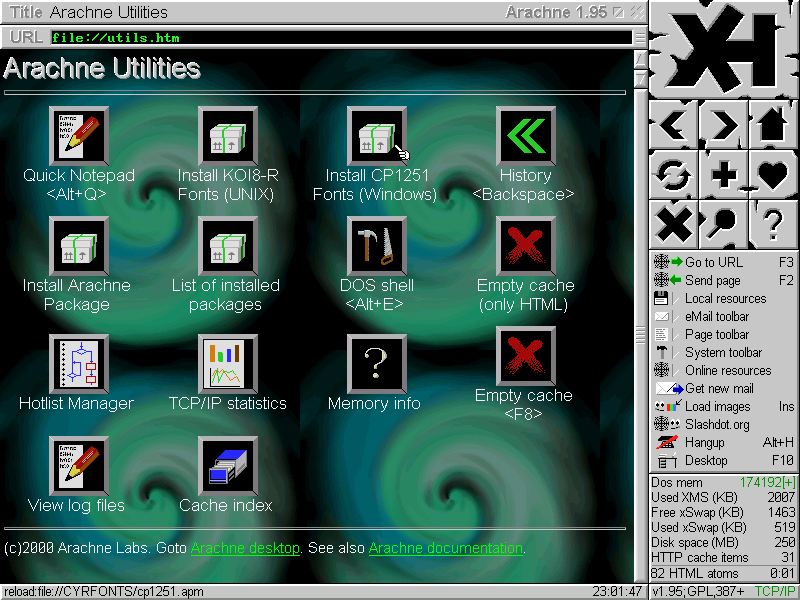
Task: Click Empty cache (only HTML) red X icon
Action: (526, 246)
